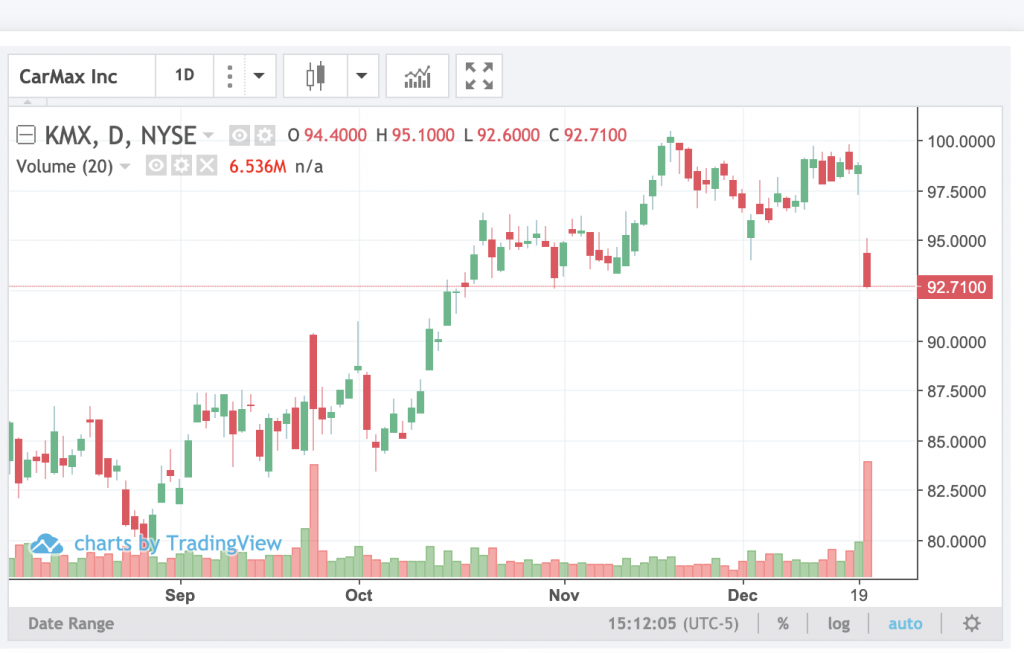
Task: Click the 15:12:05 (UTC-5) timezone label
Action: point(676,624)
